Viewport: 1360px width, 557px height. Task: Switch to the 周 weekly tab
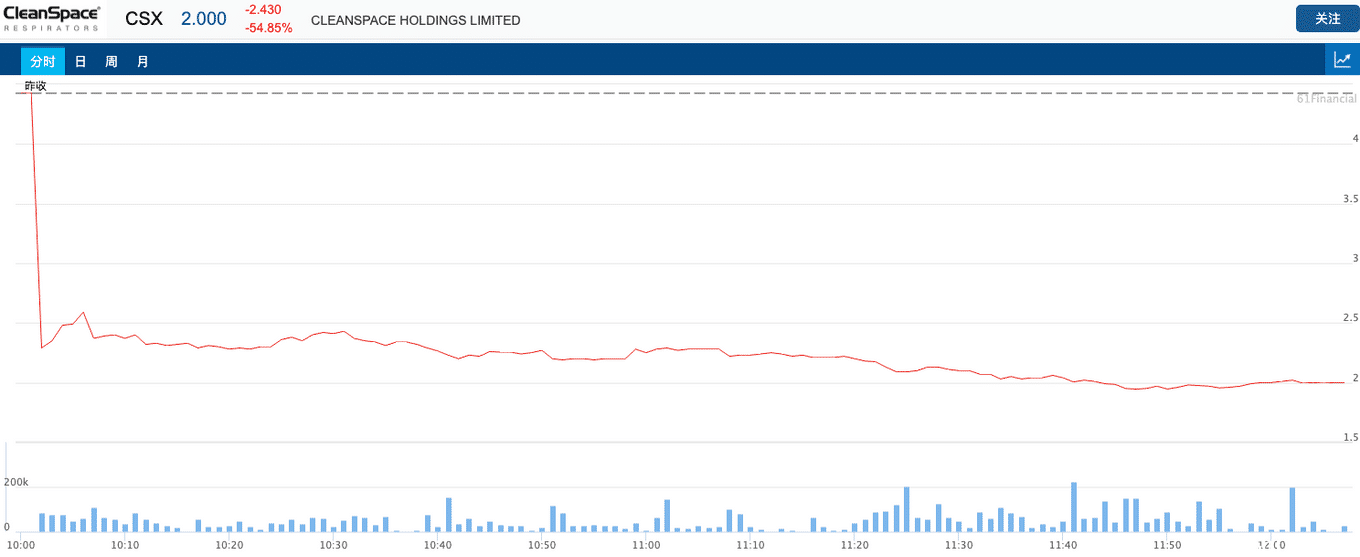(112, 61)
